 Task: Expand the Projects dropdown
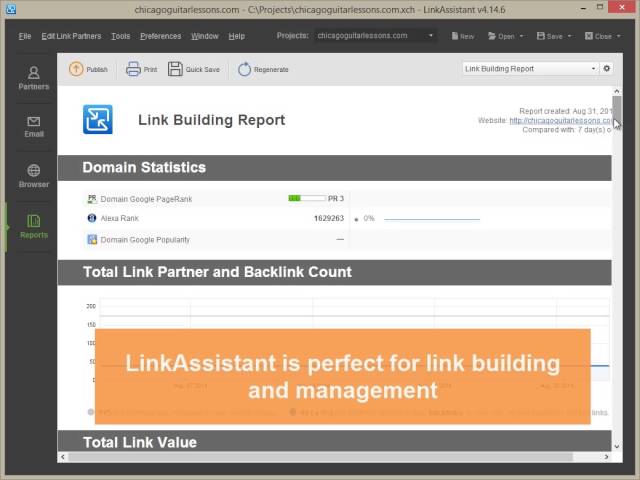[431, 36]
